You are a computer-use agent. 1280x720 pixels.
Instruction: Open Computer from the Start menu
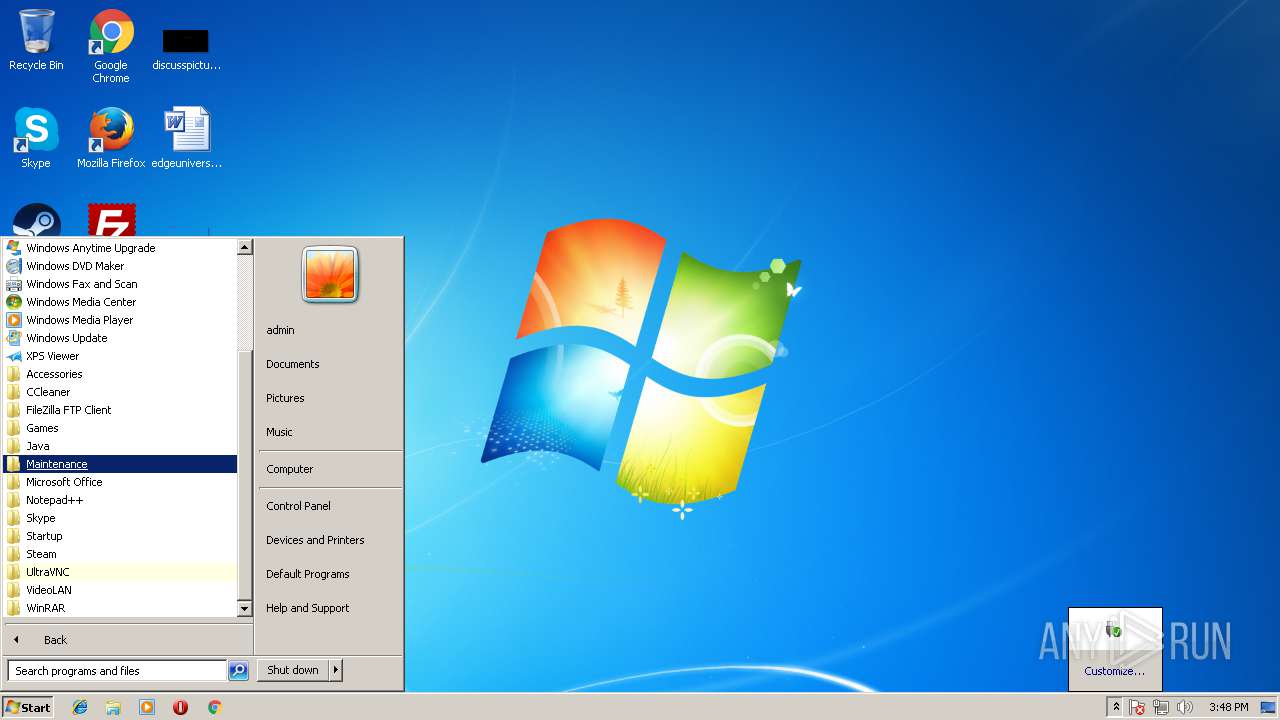click(330, 469)
